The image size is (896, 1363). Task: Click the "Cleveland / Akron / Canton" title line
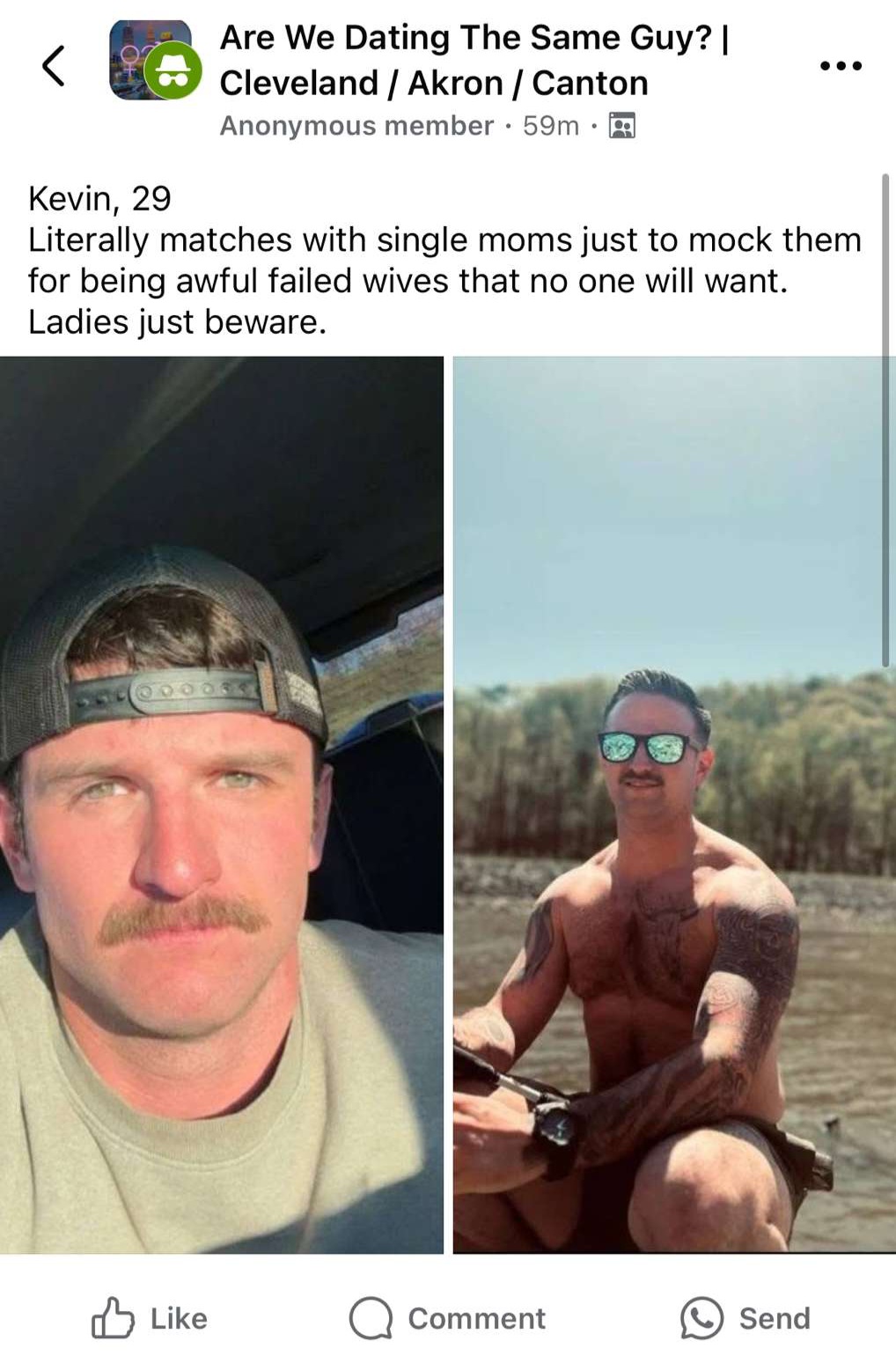(x=434, y=83)
